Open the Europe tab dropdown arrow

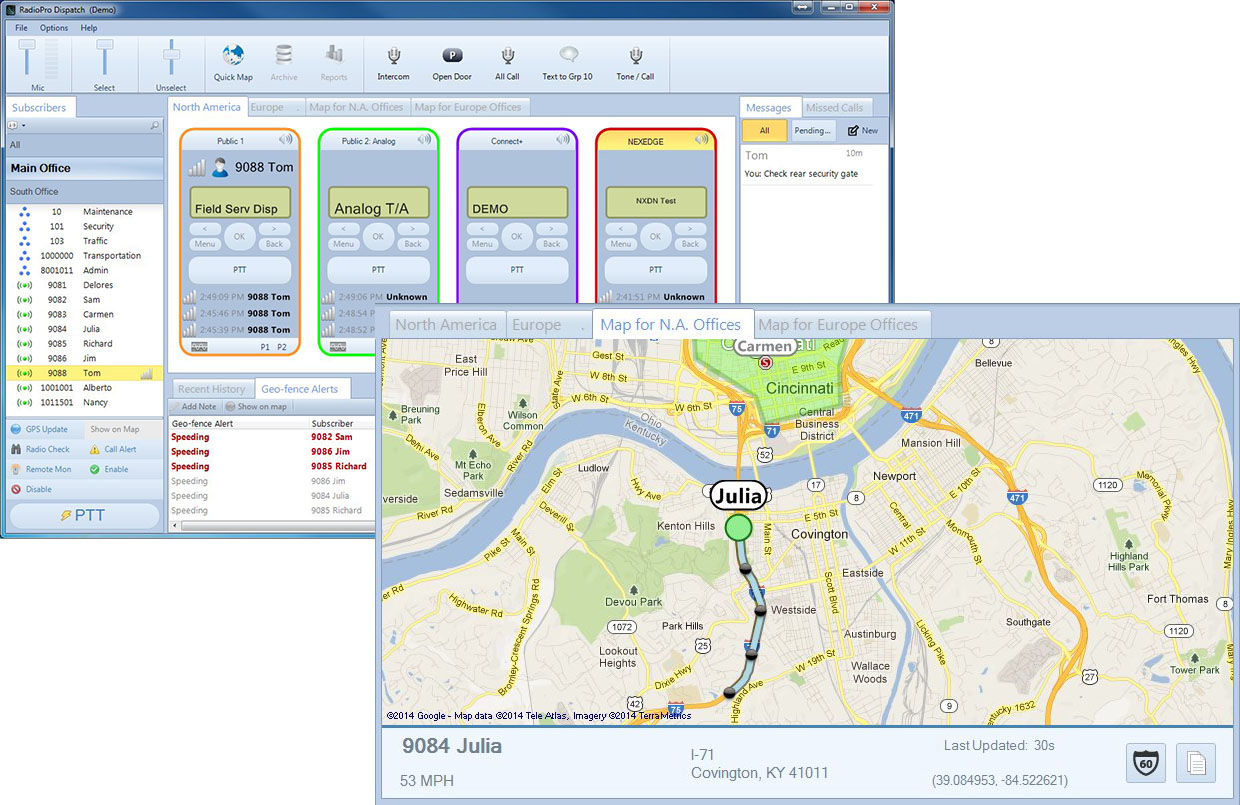coord(296,110)
